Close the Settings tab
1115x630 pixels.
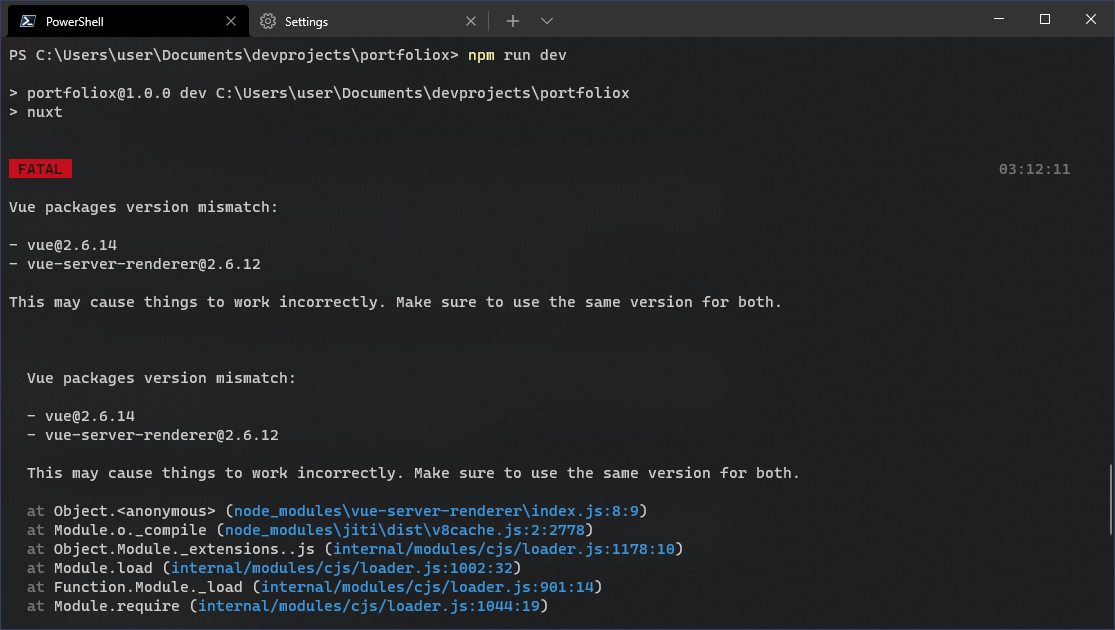471,20
